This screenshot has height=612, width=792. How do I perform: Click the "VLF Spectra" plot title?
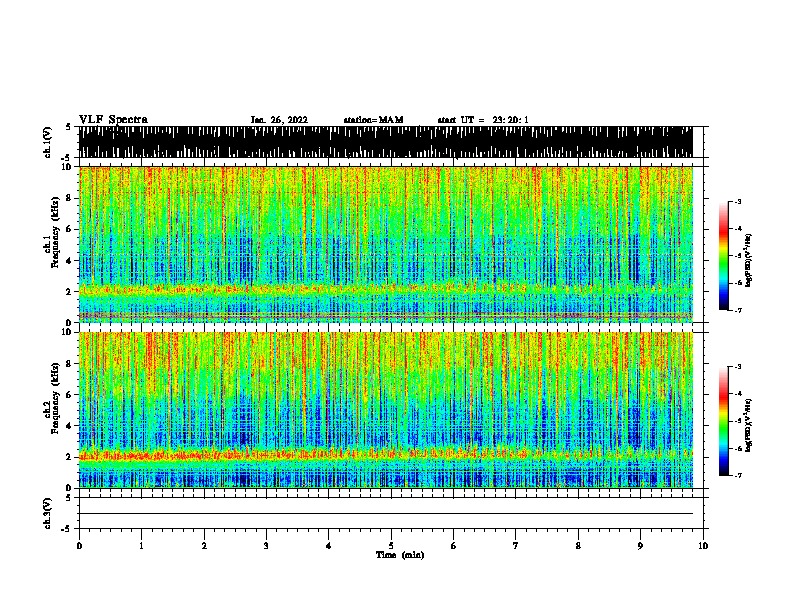click(113, 120)
